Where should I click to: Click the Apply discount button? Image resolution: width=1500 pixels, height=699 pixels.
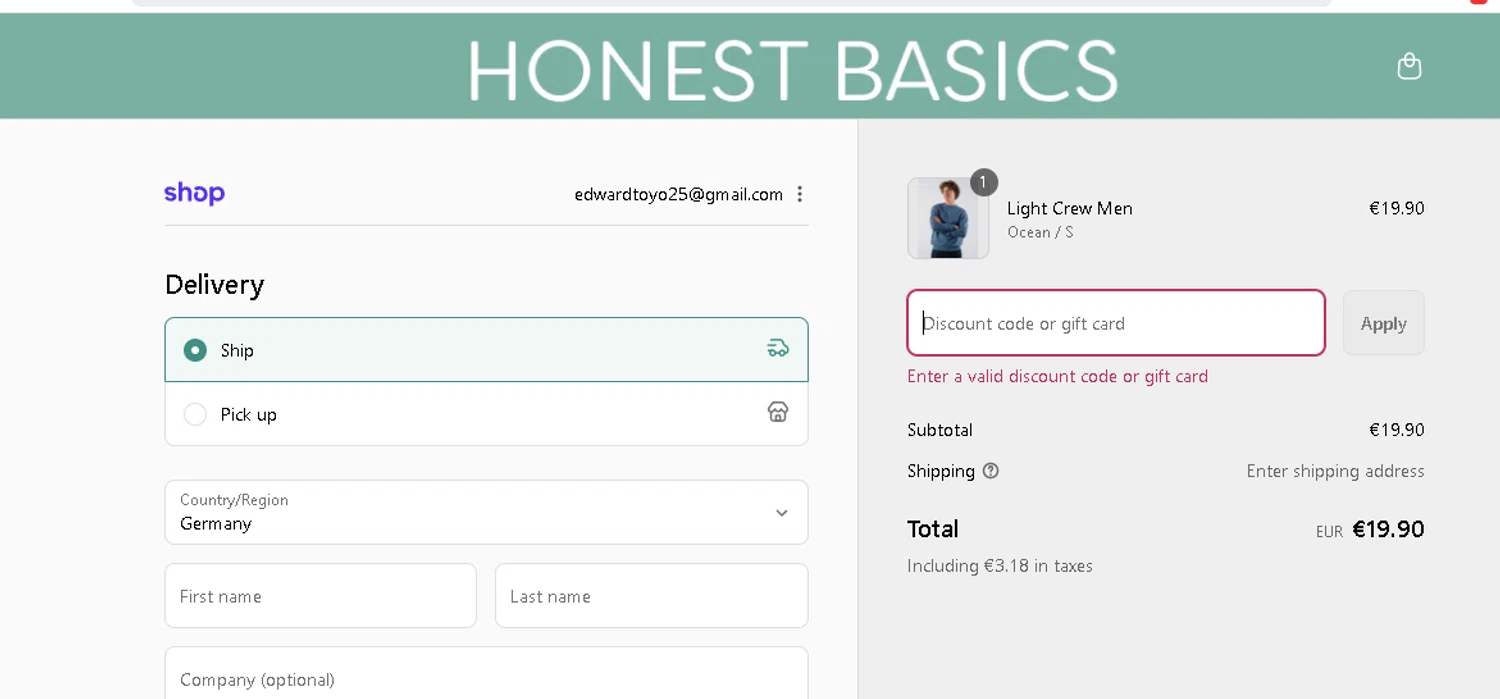pos(1383,323)
